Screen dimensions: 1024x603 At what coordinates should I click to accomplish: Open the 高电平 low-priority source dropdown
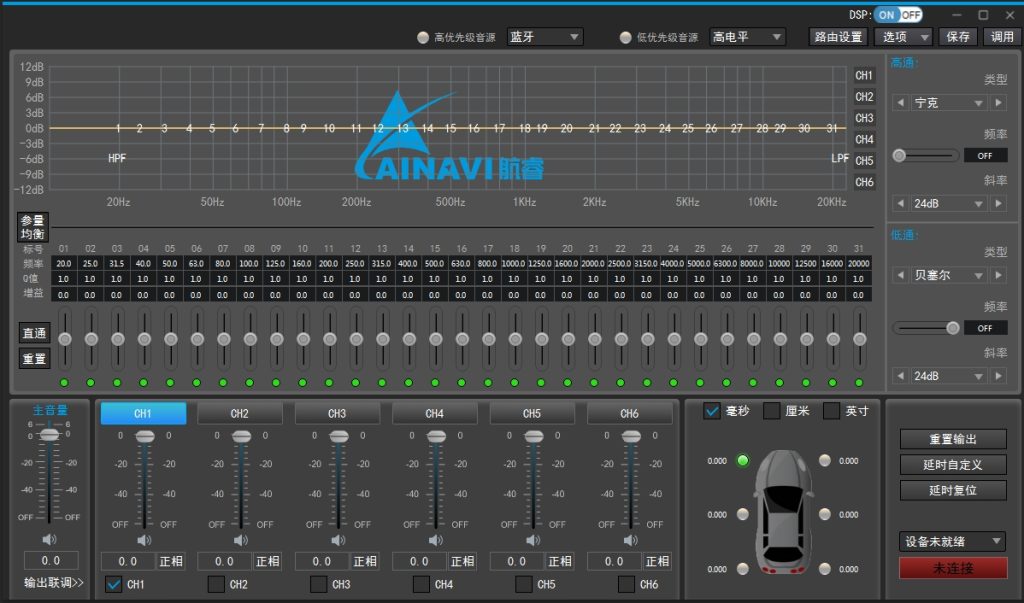(747, 37)
